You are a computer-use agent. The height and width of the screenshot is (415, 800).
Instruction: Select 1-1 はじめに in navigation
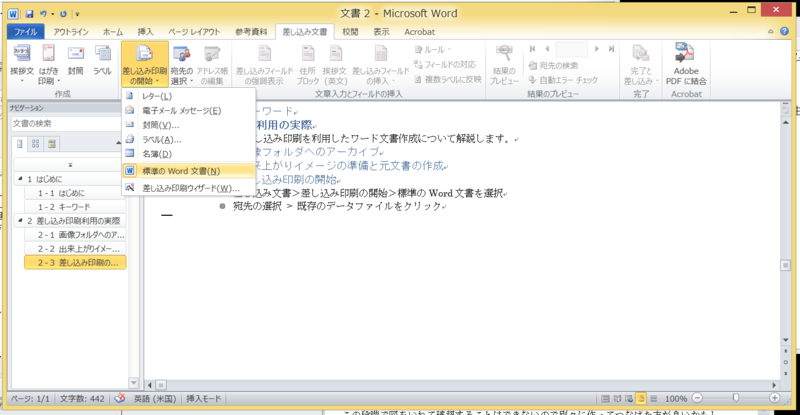75,193
